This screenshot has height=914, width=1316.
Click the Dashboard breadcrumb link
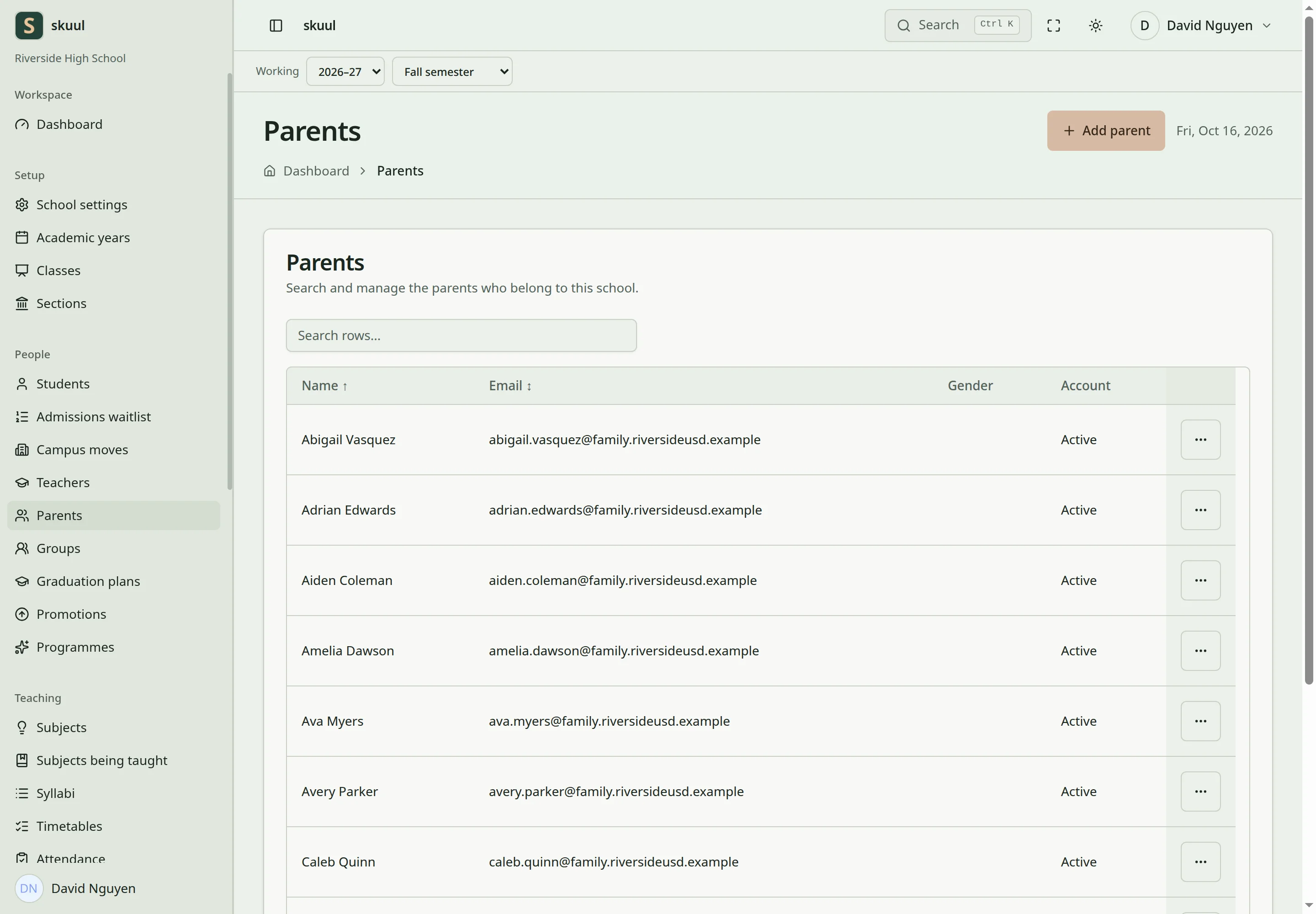316,170
